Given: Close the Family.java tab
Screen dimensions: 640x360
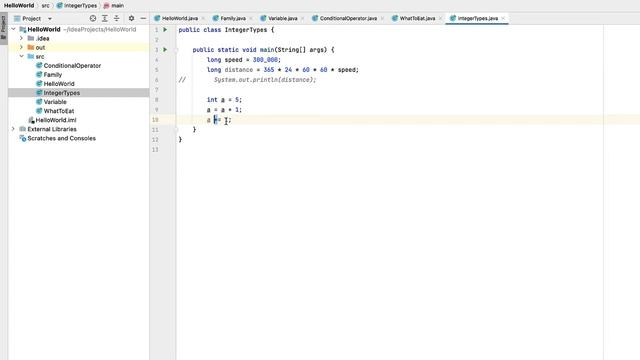Looking at the screenshot, I should [x=251, y=18].
